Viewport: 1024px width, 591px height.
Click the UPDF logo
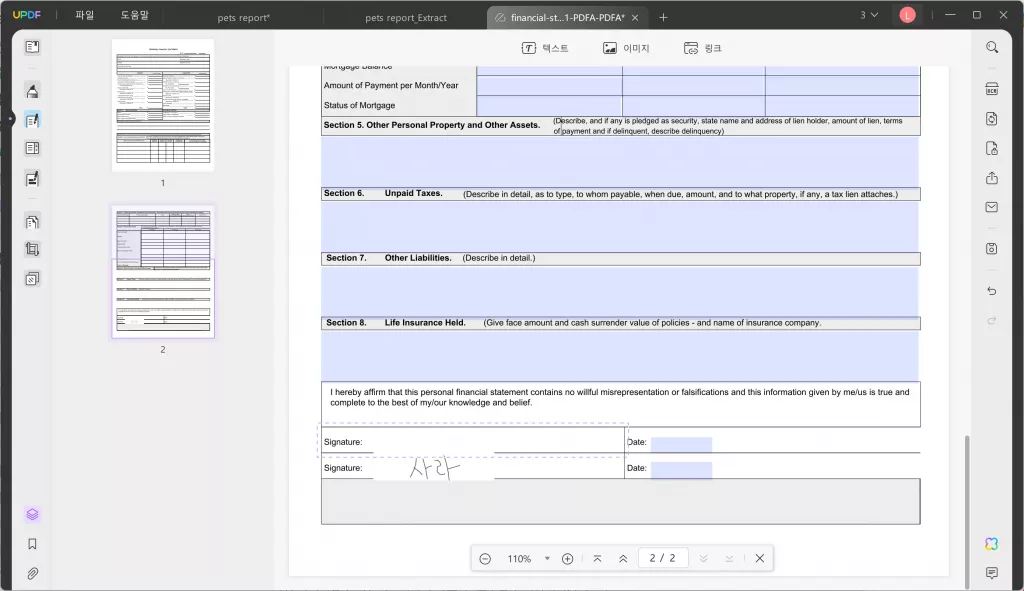pyautogui.click(x=27, y=15)
